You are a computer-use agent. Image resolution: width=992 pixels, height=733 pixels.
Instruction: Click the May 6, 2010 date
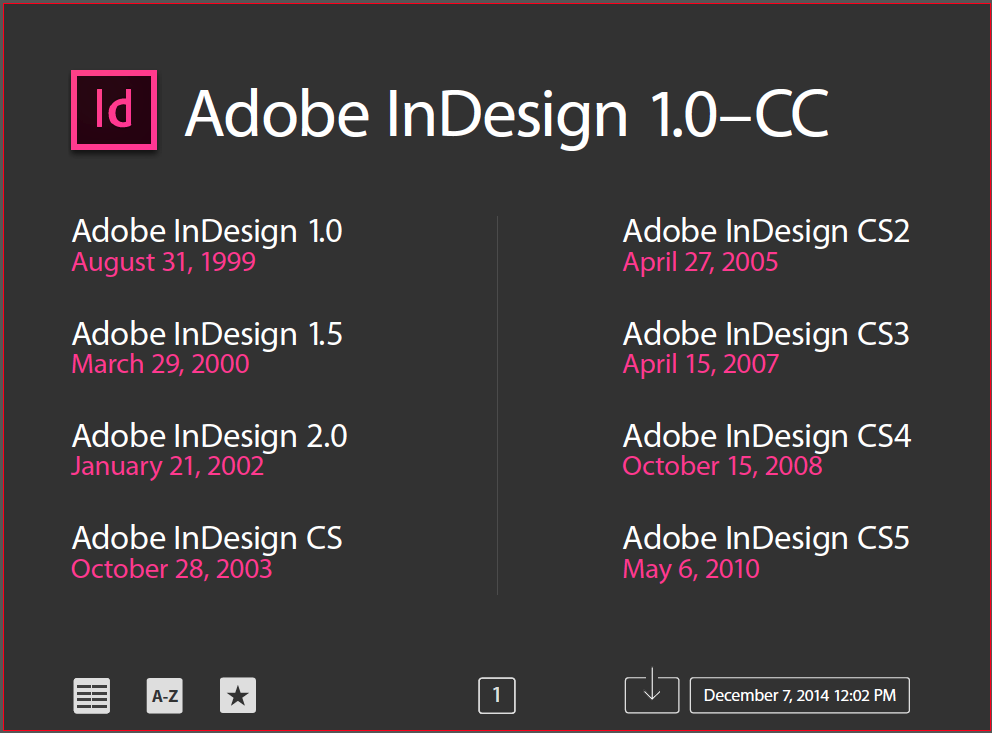click(x=691, y=569)
